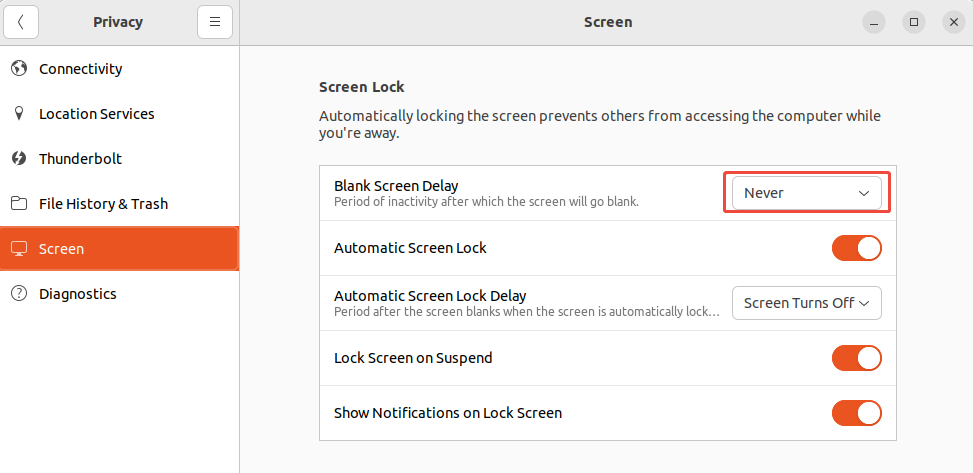Click the back arrow in Privacy header
This screenshot has height=473, width=973.
coord(21,22)
